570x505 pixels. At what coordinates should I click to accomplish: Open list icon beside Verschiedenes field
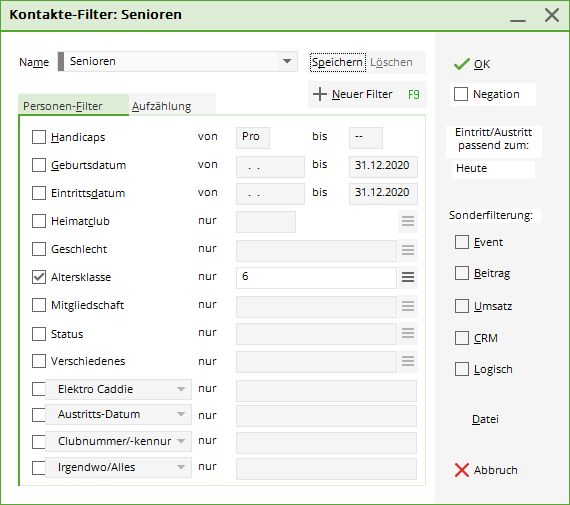(408, 361)
